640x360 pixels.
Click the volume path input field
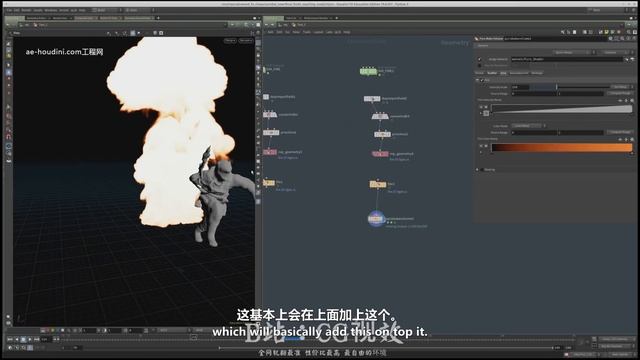tap(567, 59)
